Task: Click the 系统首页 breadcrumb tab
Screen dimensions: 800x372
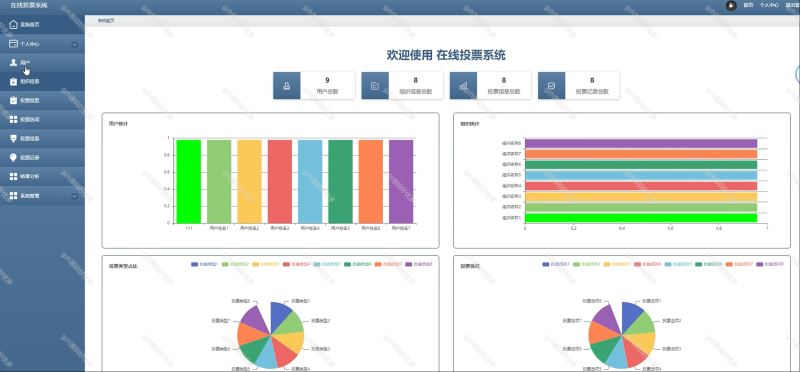Action: point(106,21)
